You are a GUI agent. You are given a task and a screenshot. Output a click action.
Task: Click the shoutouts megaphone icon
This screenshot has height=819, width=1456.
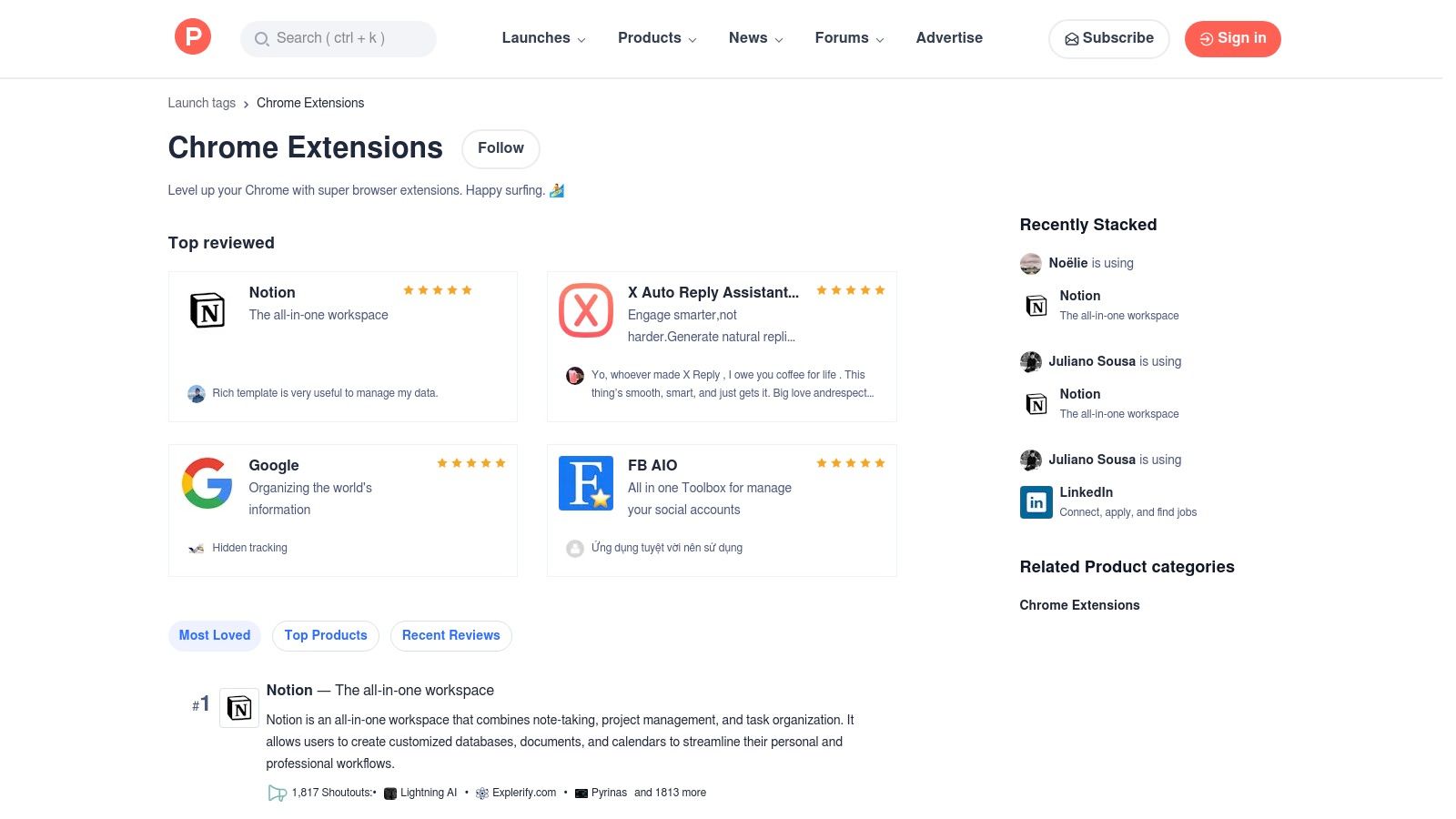pyautogui.click(x=277, y=793)
